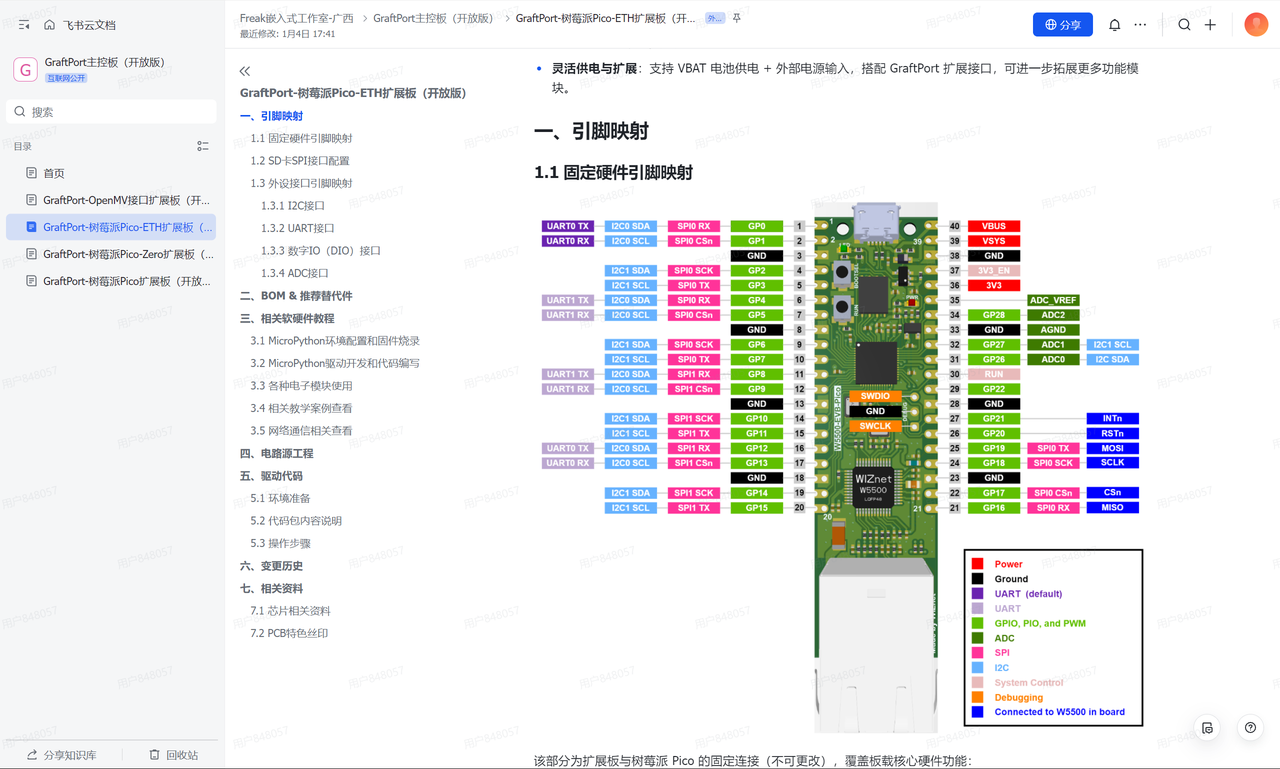This screenshot has height=769, width=1280.
Task: Click the Share button
Action: pyautogui.click(x=1062, y=25)
